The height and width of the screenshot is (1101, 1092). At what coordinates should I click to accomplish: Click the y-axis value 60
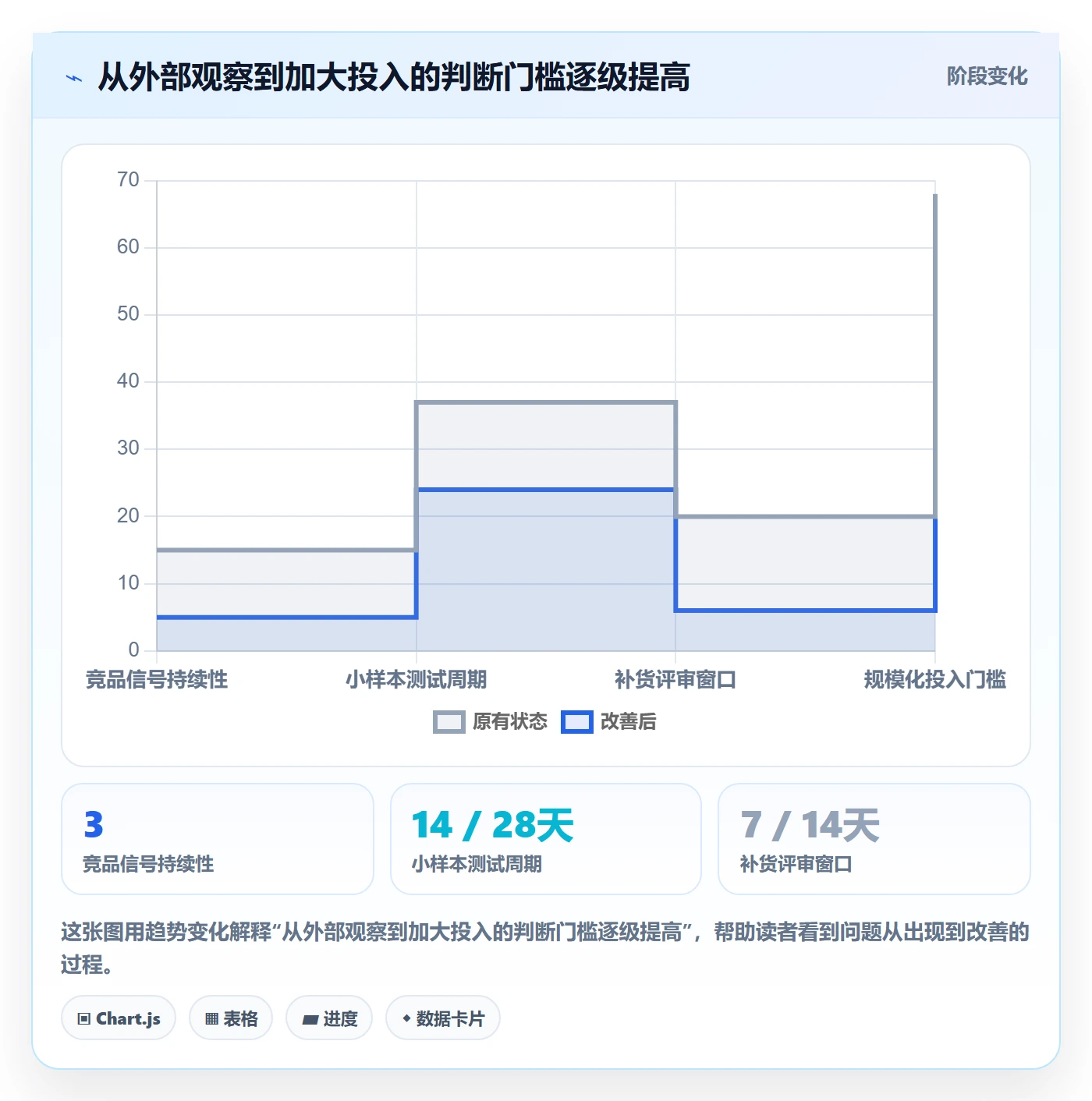pos(128,247)
